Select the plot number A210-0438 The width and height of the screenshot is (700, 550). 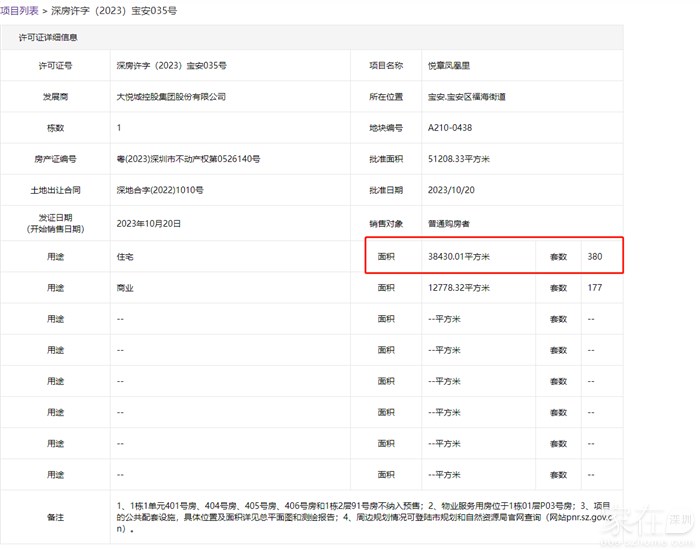[450, 128]
